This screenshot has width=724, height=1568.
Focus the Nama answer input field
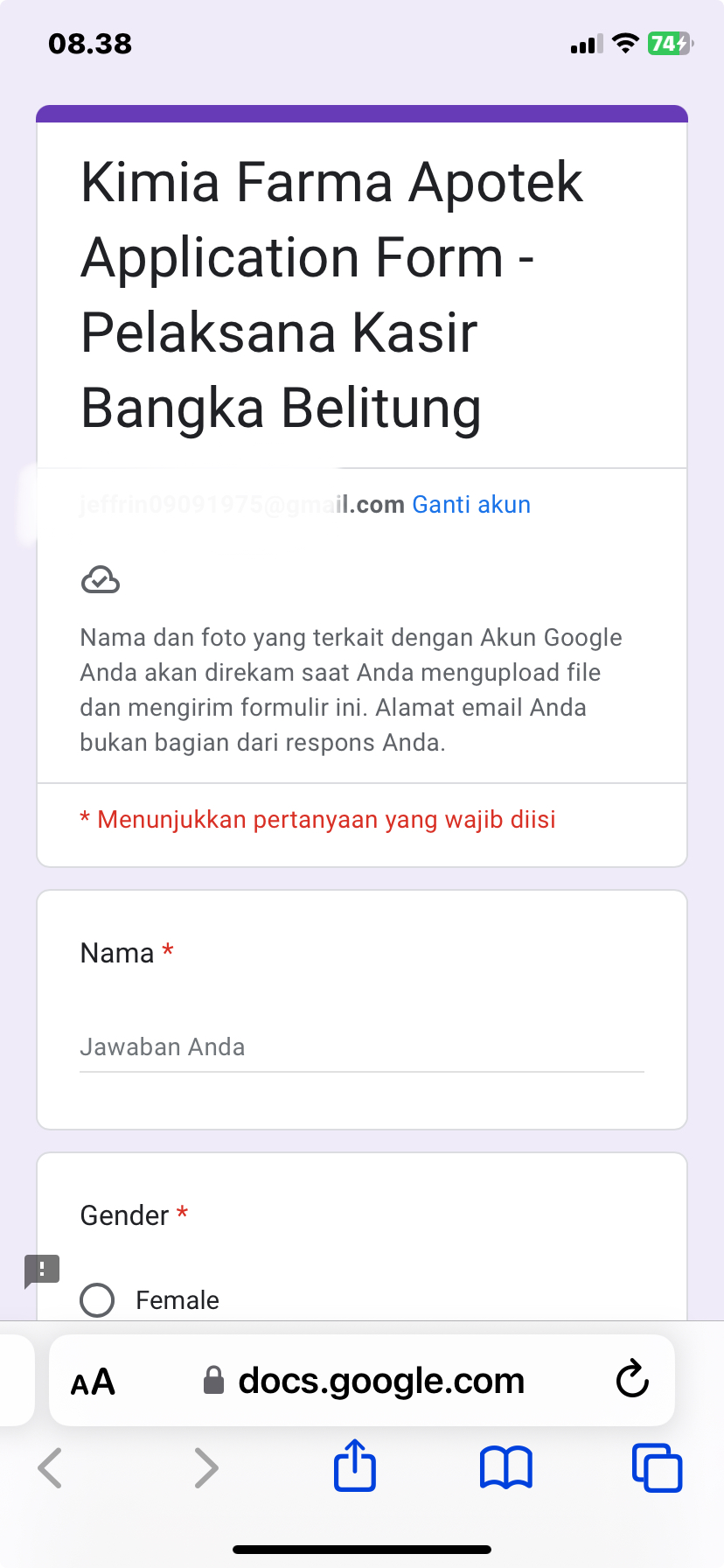tap(361, 1047)
